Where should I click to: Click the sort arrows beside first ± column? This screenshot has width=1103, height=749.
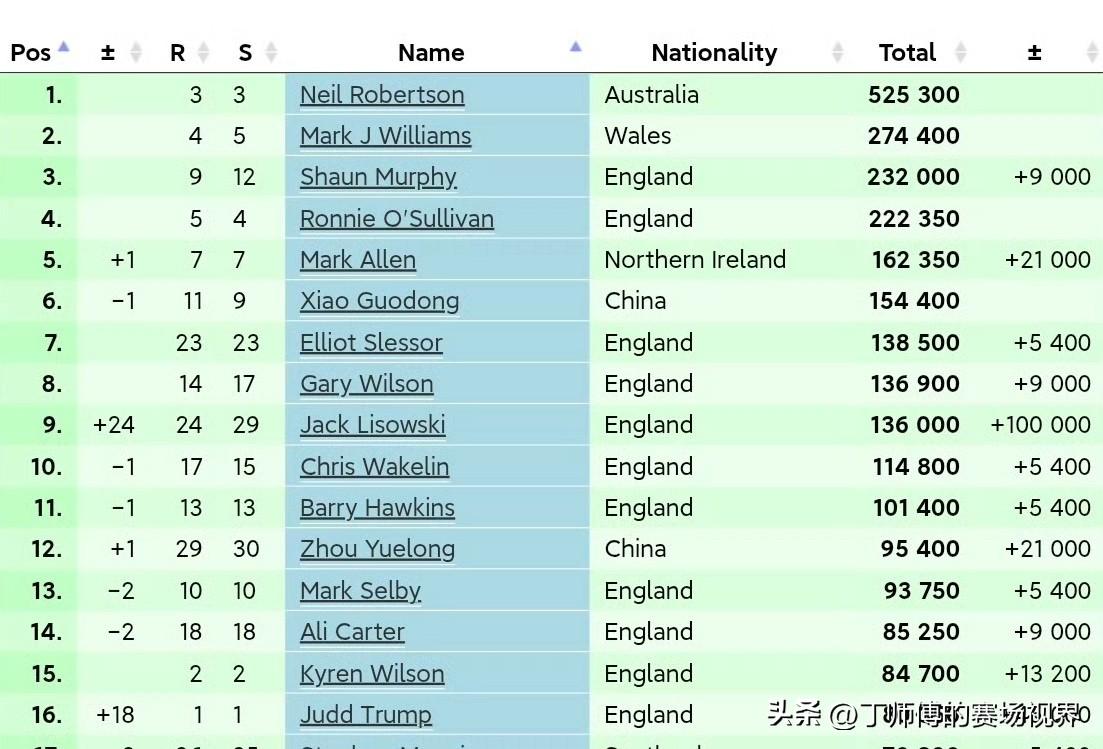pyautogui.click(x=136, y=52)
